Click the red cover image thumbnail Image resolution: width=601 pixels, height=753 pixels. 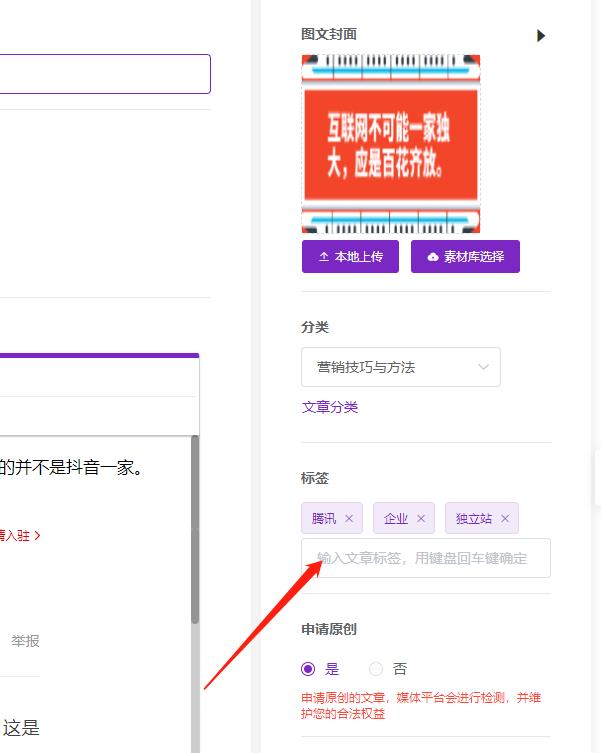(391, 145)
